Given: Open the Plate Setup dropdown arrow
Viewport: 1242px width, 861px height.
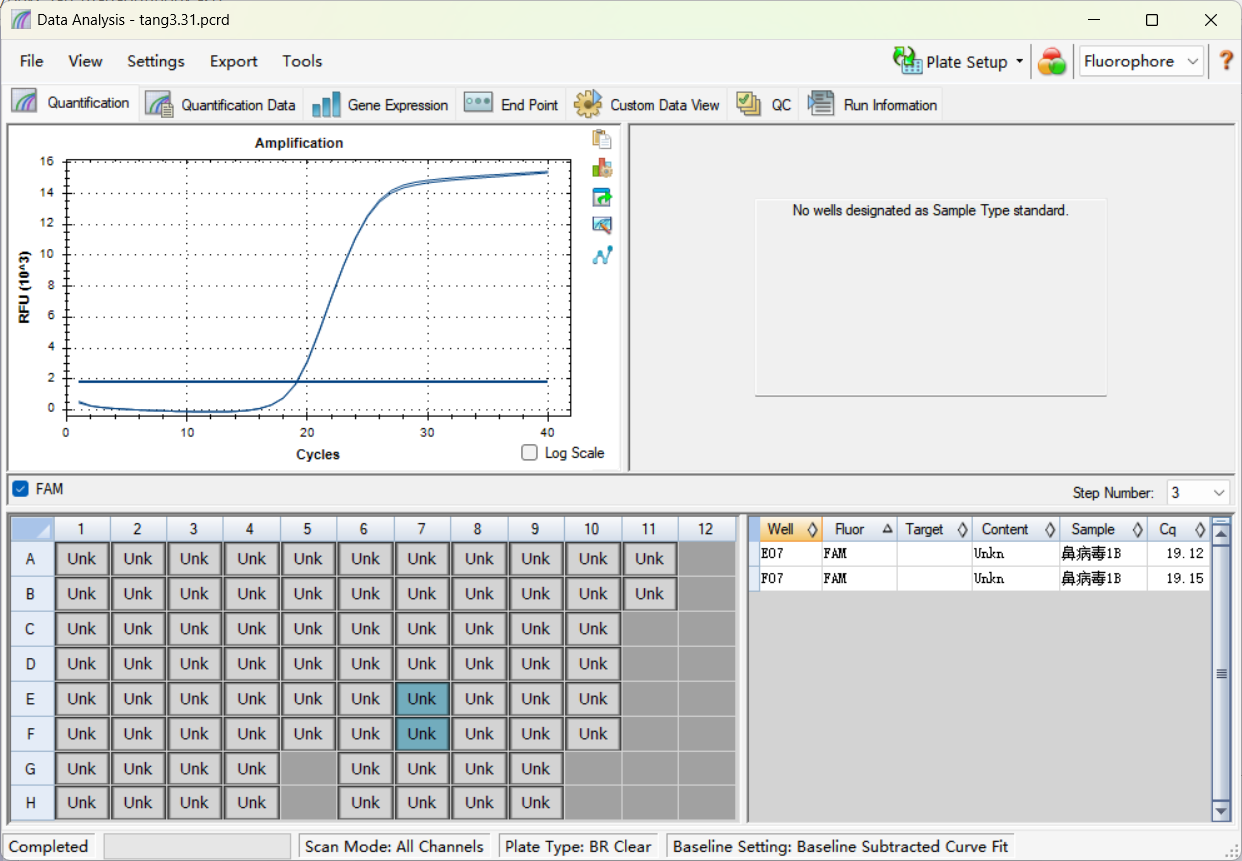Looking at the screenshot, I should (1020, 61).
